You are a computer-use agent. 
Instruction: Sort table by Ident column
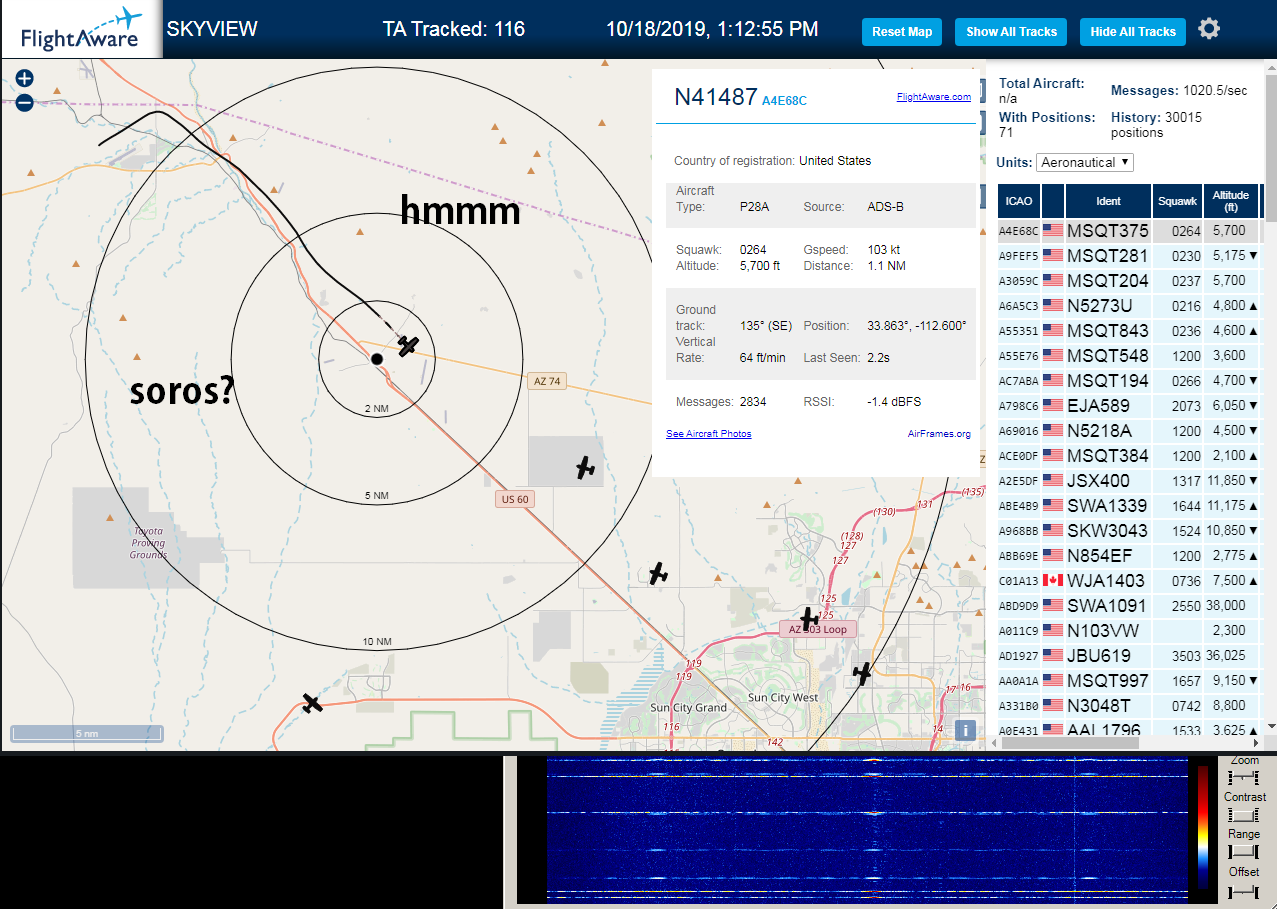[1108, 201]
